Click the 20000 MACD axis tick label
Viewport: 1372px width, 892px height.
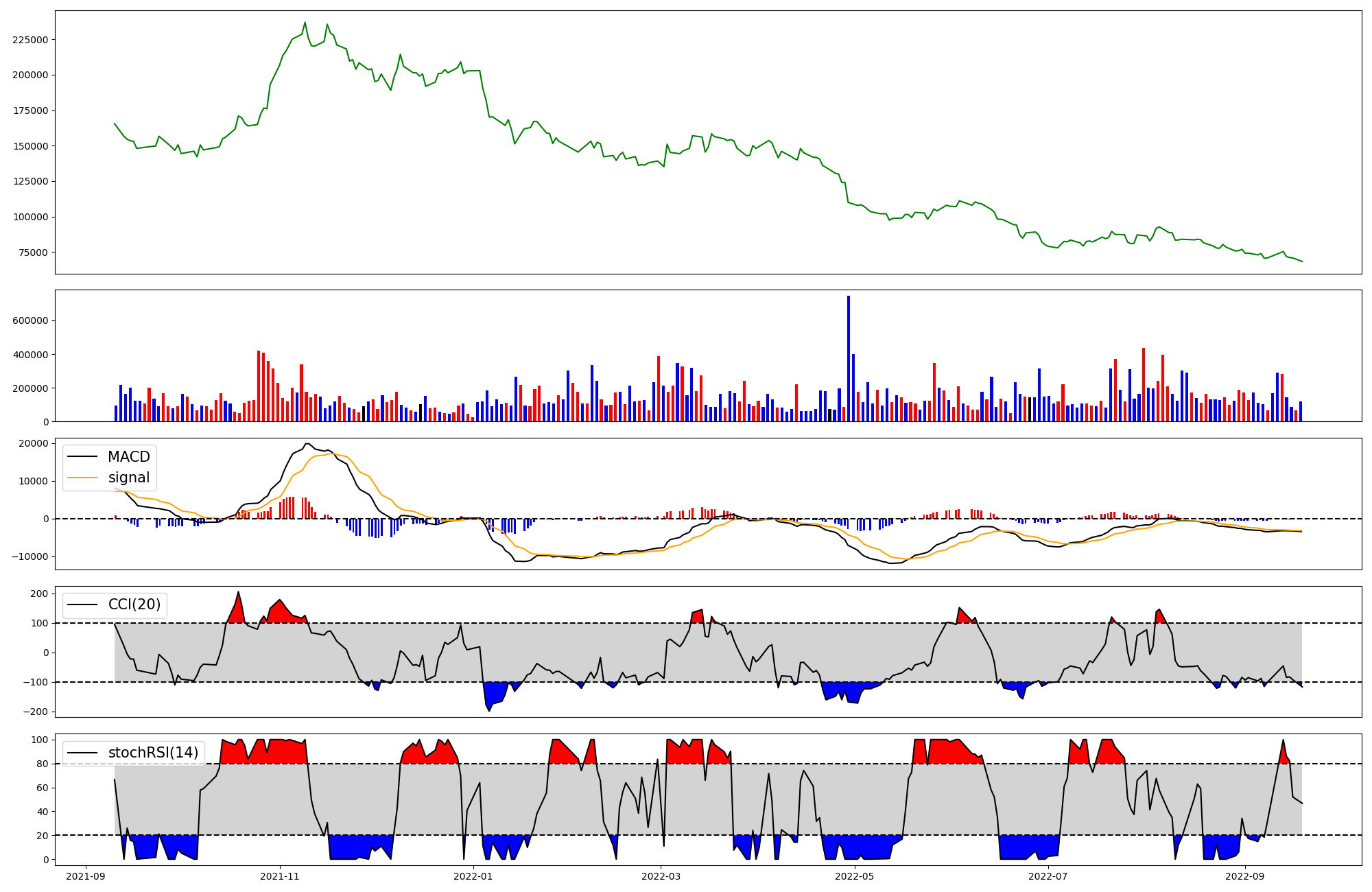pos(32,444)
